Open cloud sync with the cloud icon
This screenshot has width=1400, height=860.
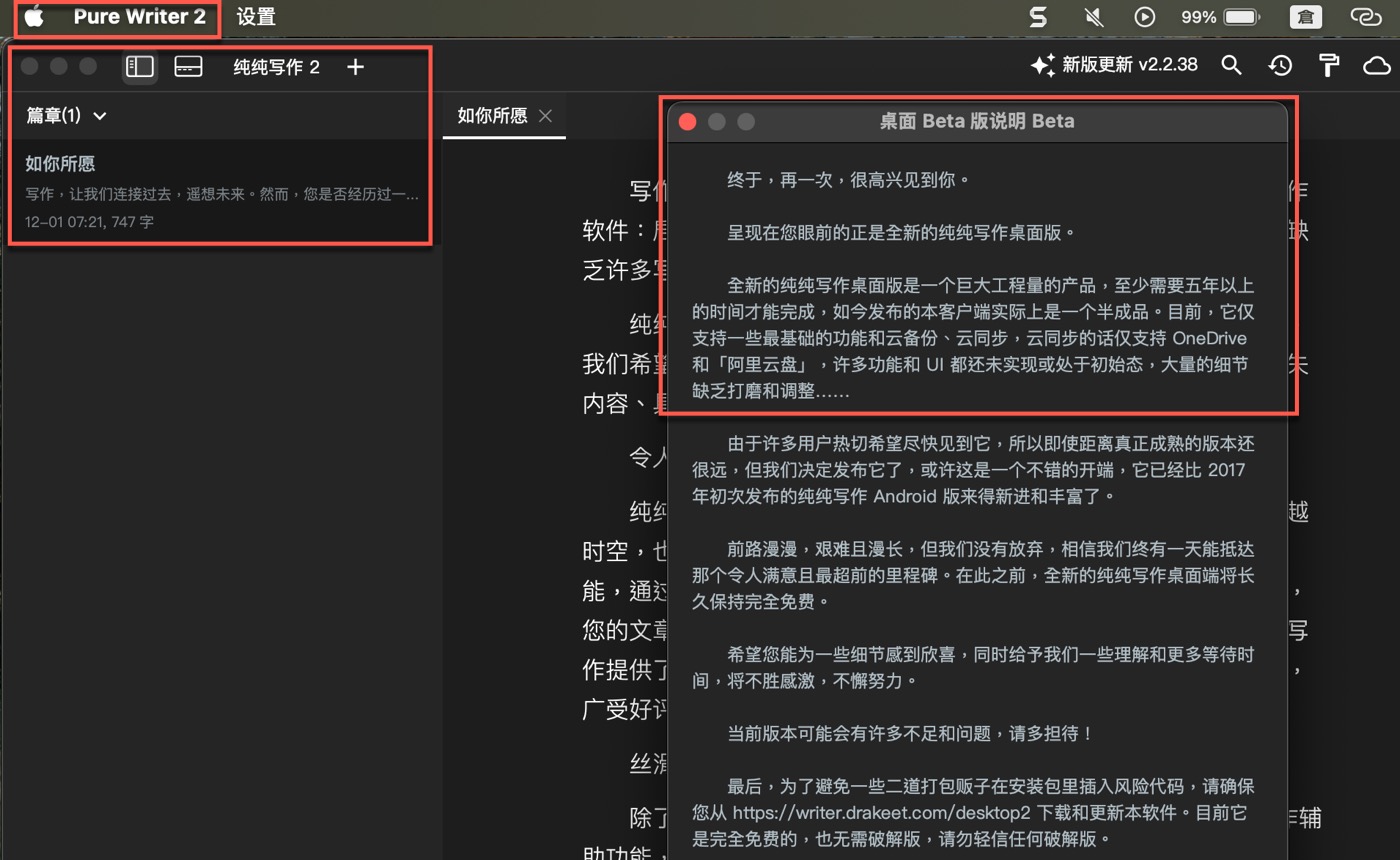[x=1376, y=64]
